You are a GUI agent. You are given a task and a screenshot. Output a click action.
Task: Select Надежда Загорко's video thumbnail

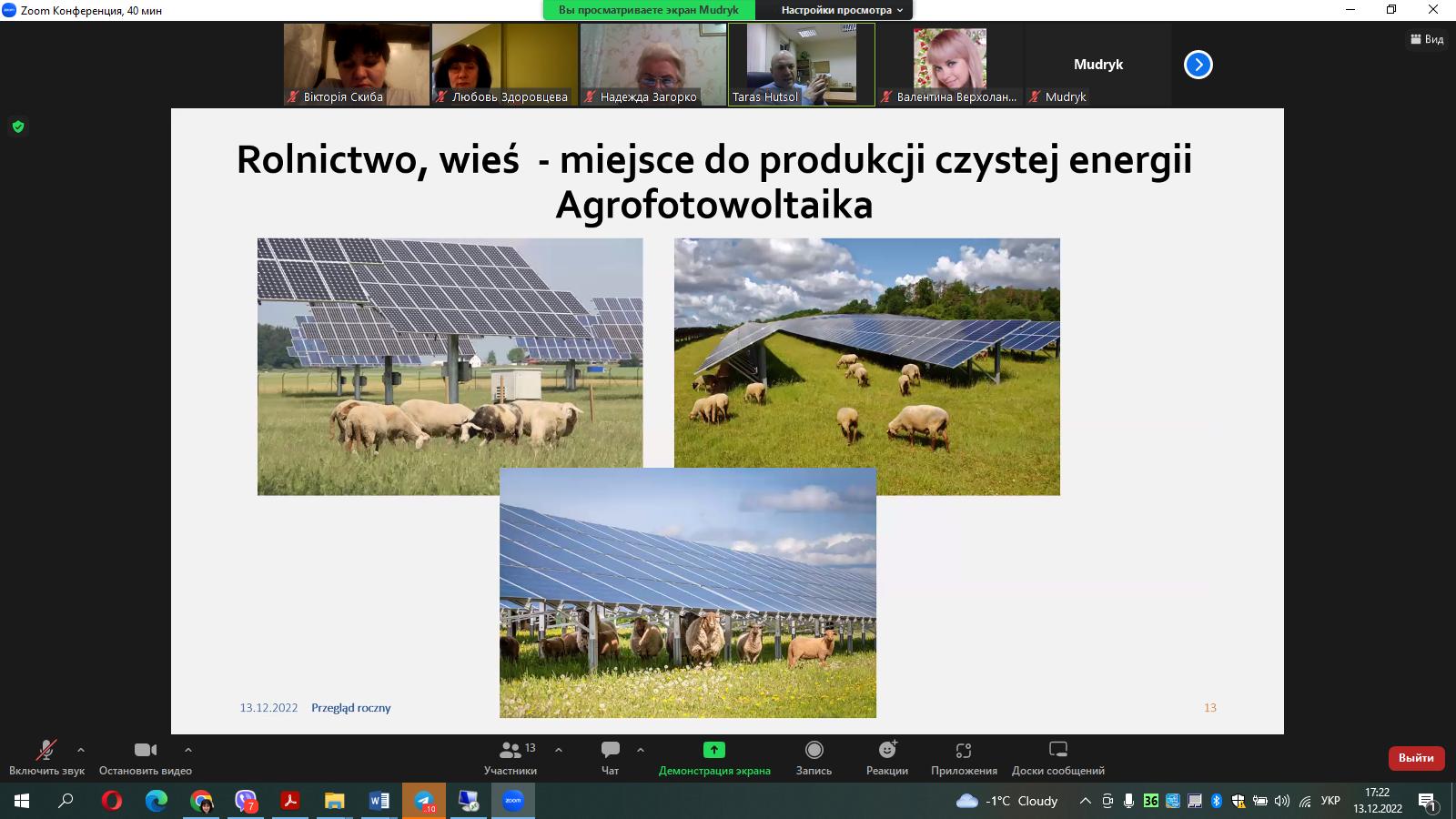[653, 65]
